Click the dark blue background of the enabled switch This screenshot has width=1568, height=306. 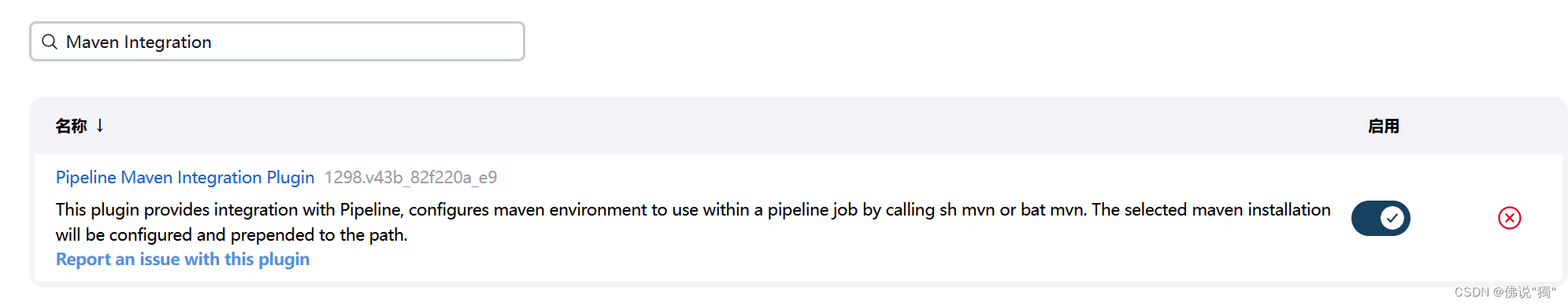pos(1366,218)
